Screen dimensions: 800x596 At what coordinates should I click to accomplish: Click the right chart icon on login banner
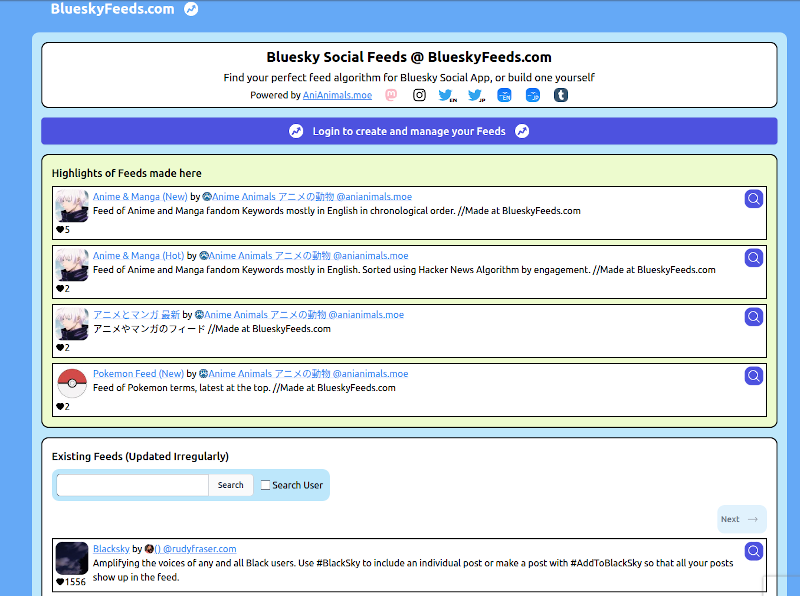point(522,131)
